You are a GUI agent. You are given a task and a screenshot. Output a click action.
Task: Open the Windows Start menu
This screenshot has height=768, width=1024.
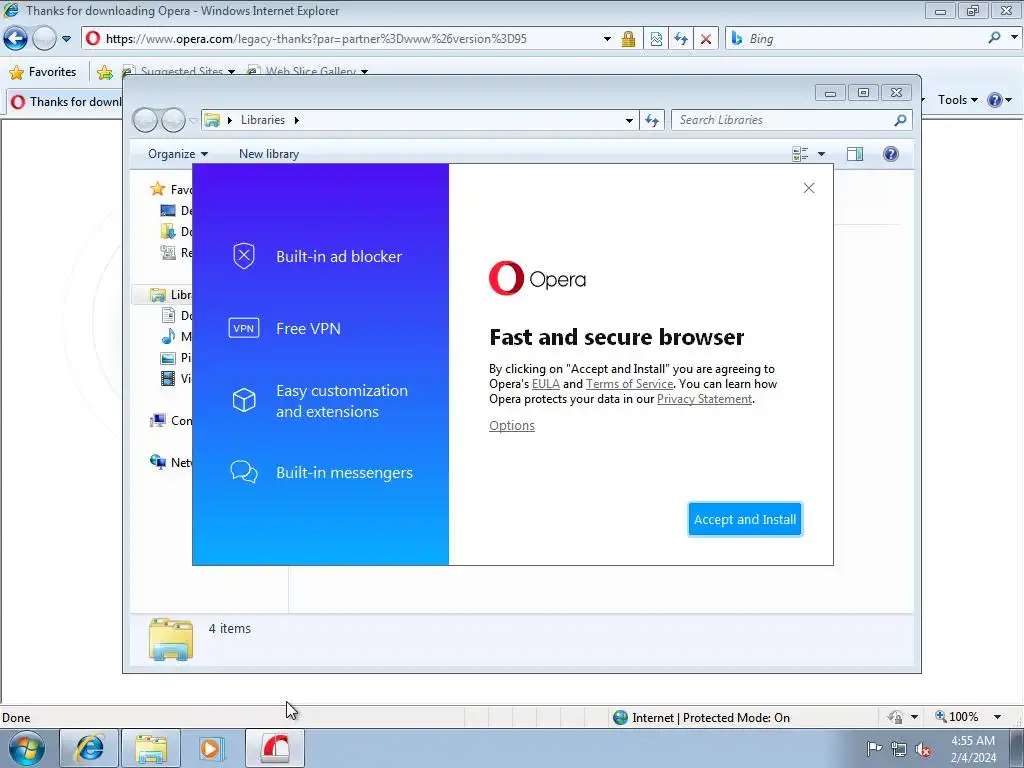[x=27, y=748]
